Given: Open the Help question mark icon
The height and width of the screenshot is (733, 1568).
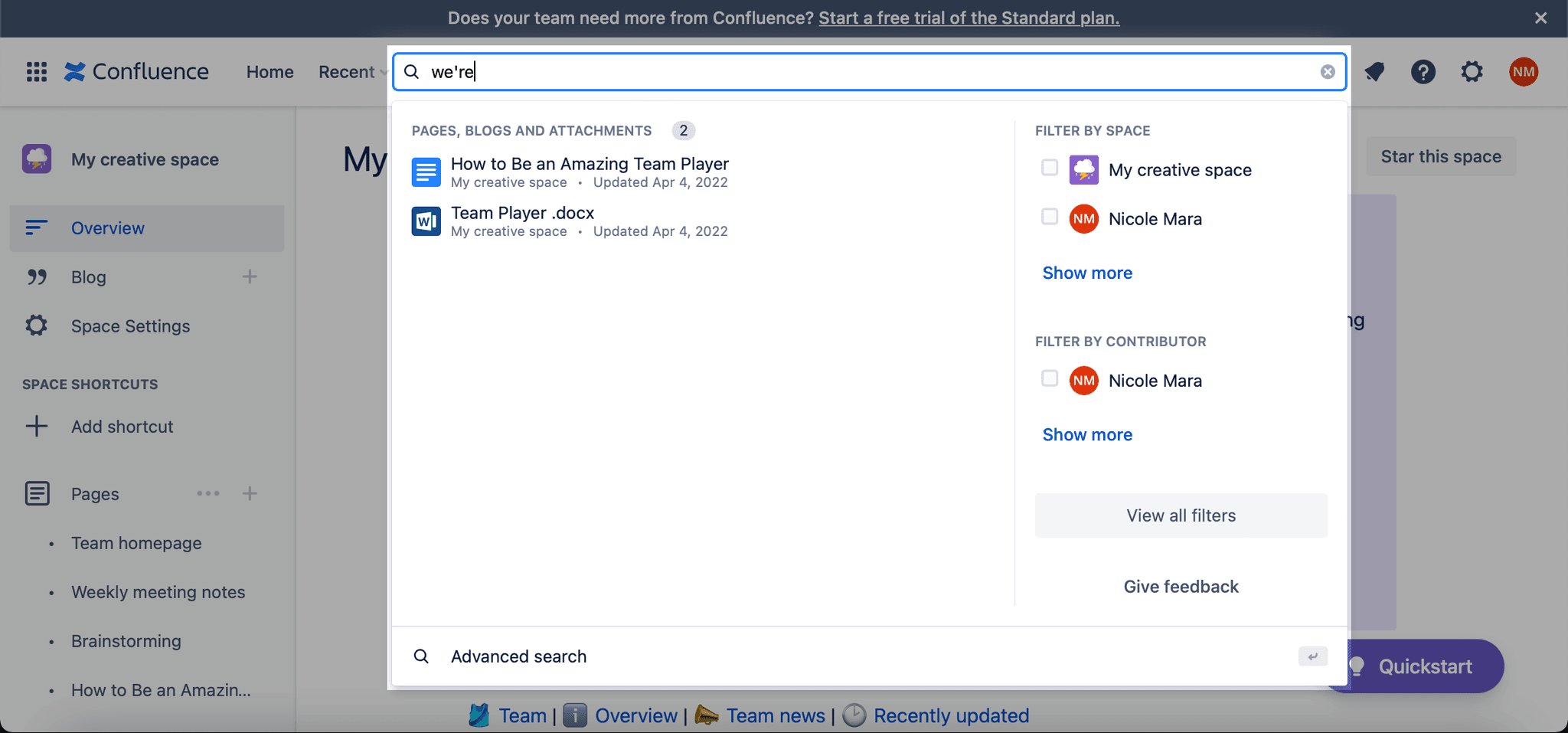Looking at the screenshot, I should (x=1423, y=71).
